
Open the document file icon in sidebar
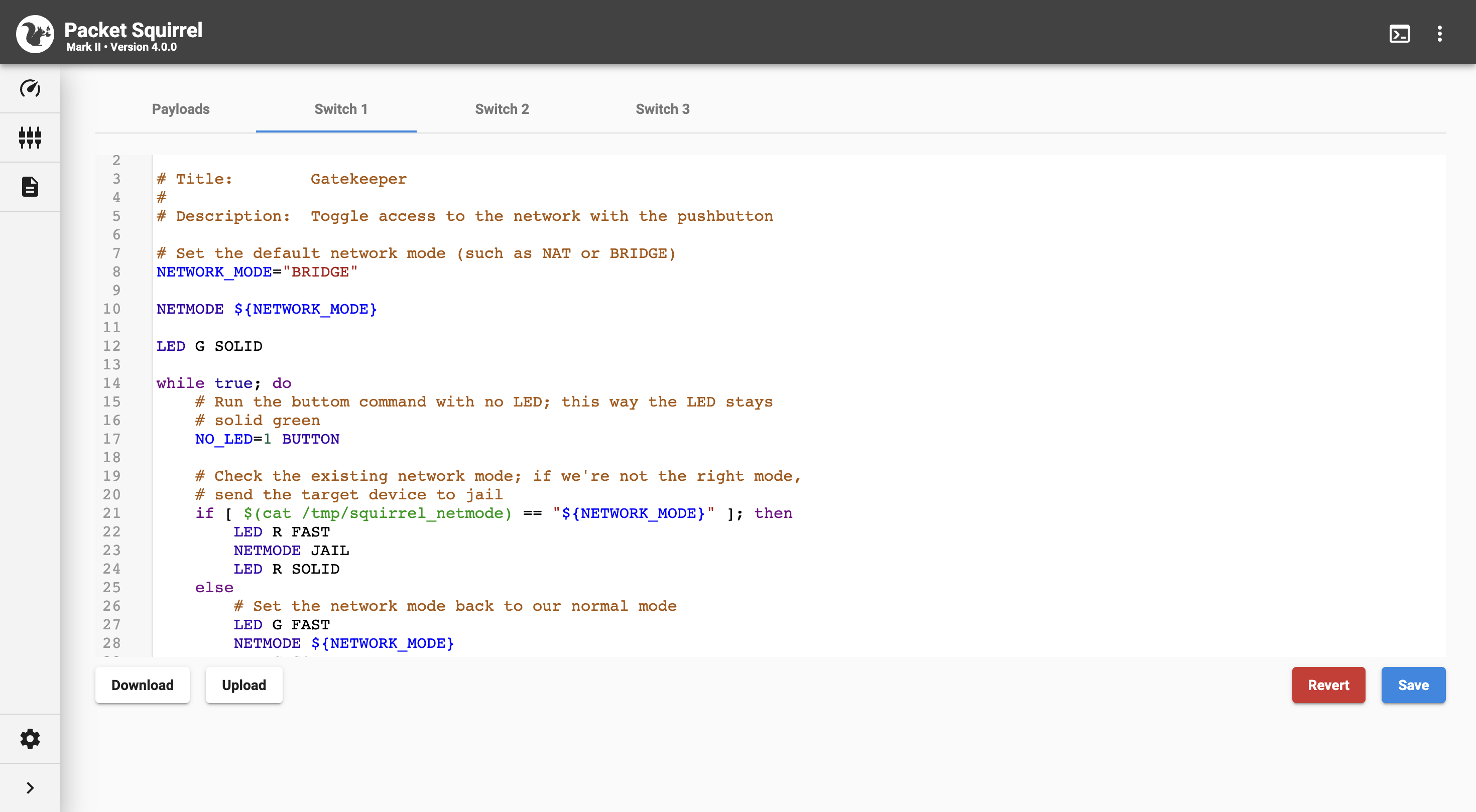click(30, 187)
